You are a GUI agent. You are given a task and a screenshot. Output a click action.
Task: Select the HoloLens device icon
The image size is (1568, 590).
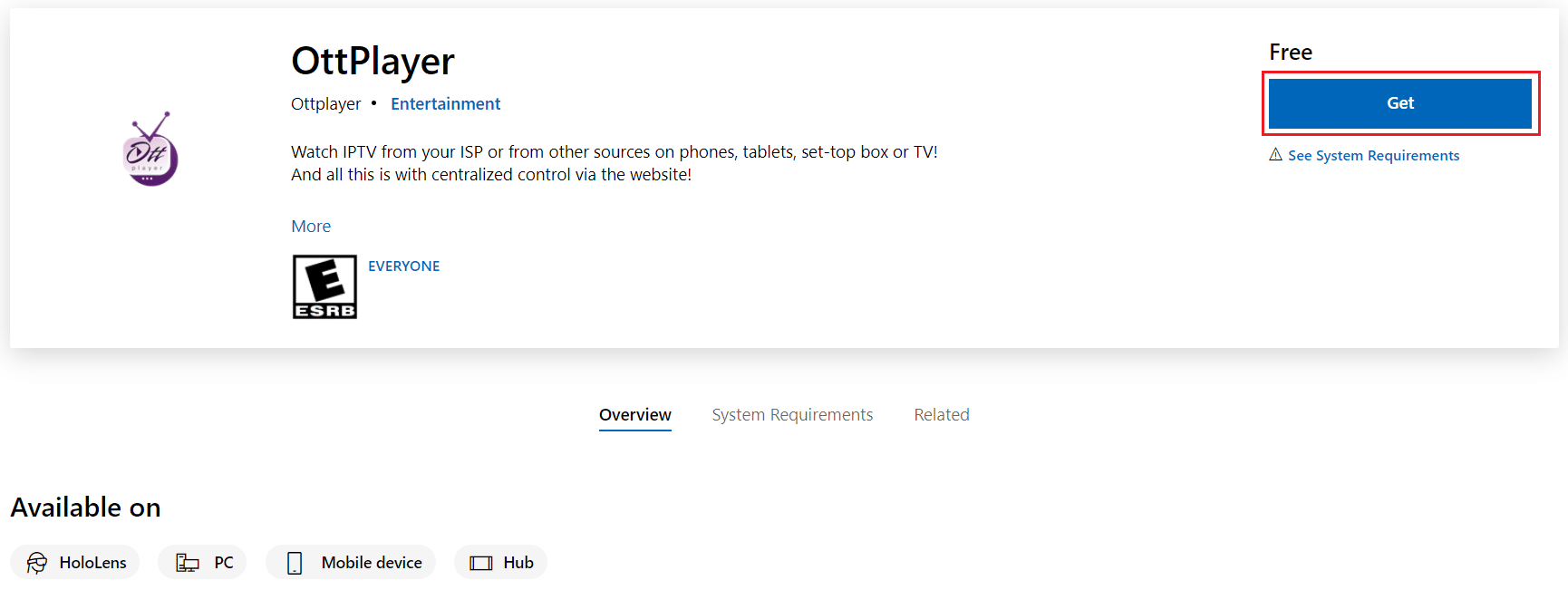pos(35,562)
